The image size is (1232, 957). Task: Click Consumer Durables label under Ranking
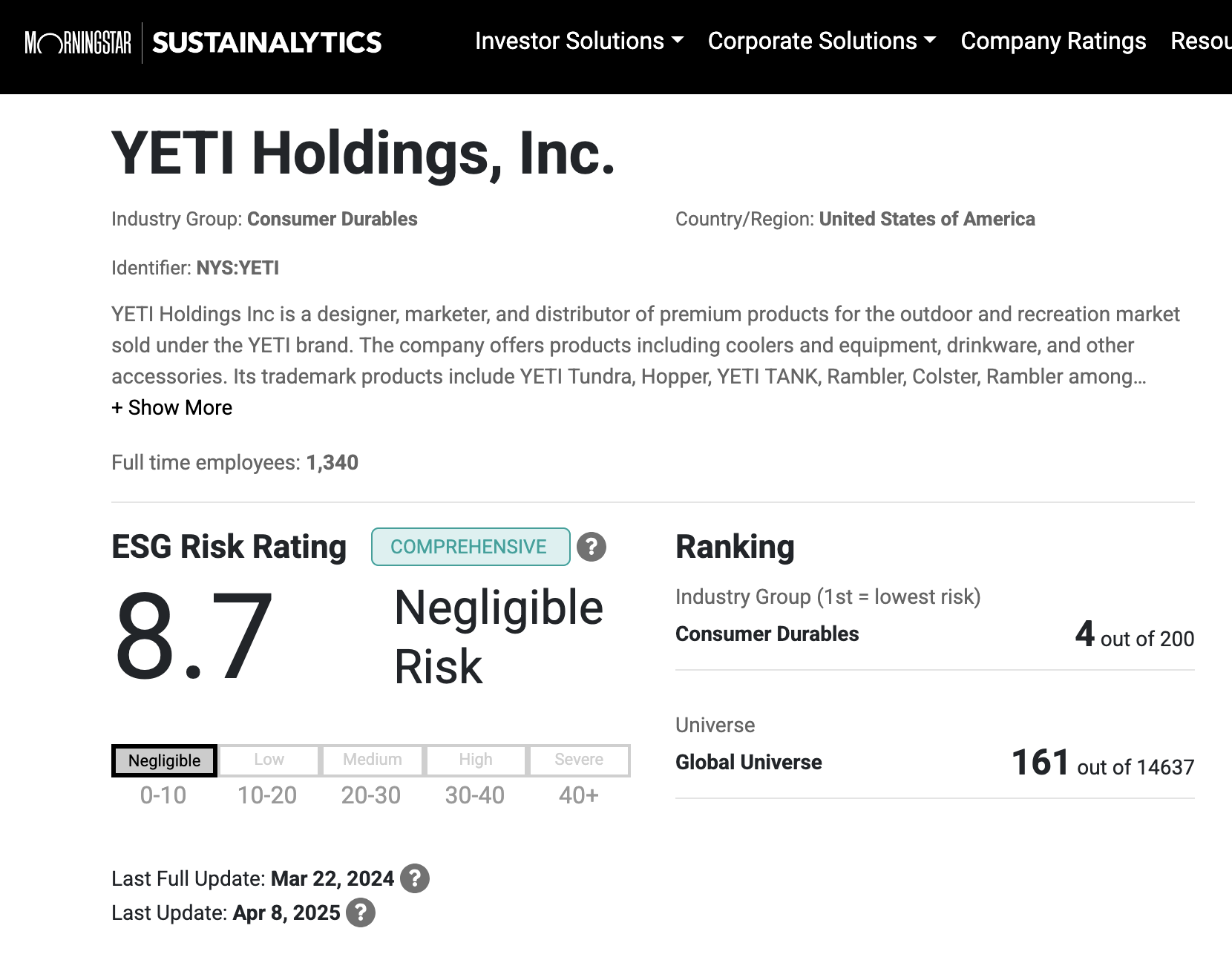point(767,634)
